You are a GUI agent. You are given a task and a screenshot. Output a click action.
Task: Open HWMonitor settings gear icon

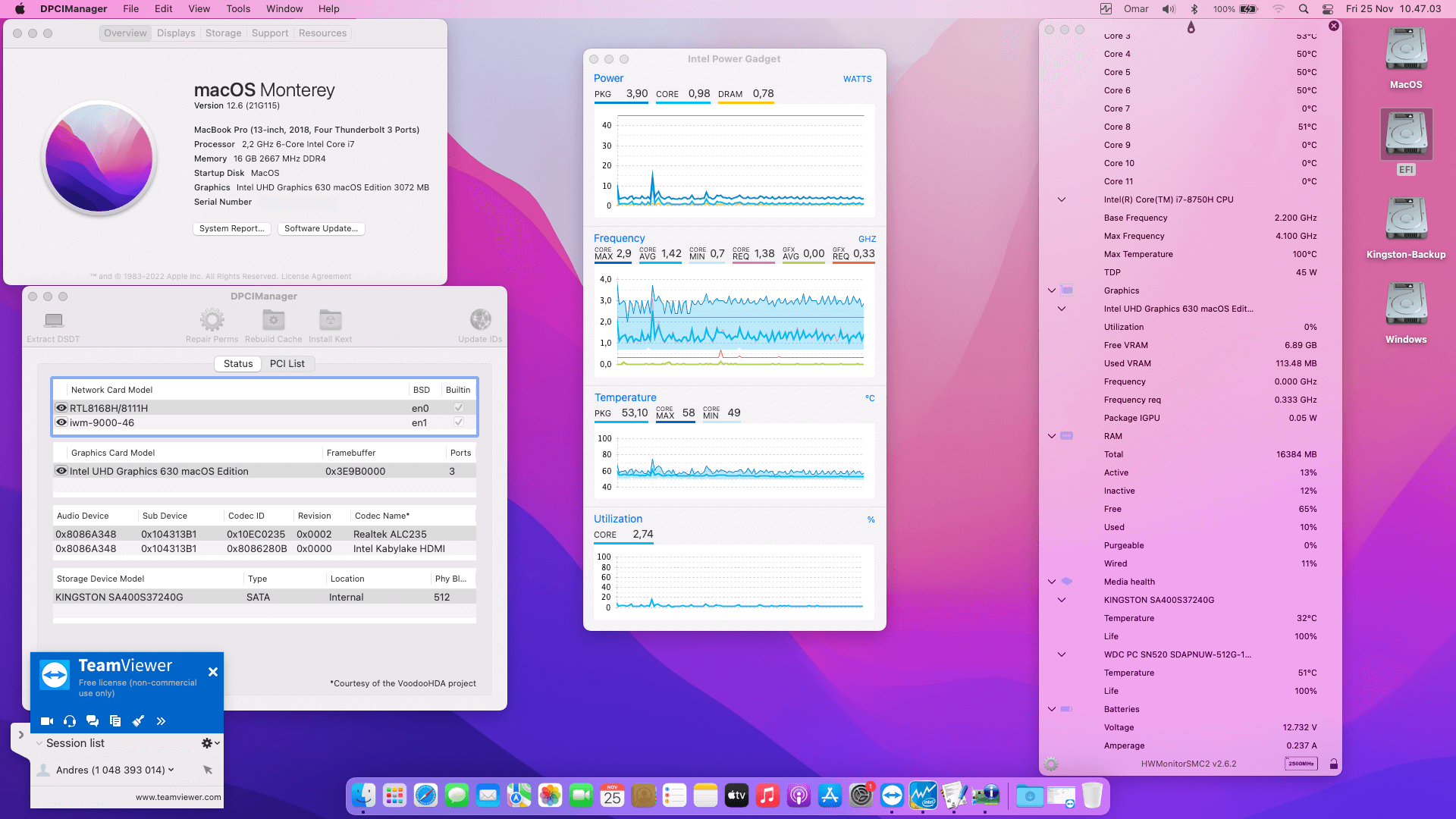click(x=1051, y=764)
